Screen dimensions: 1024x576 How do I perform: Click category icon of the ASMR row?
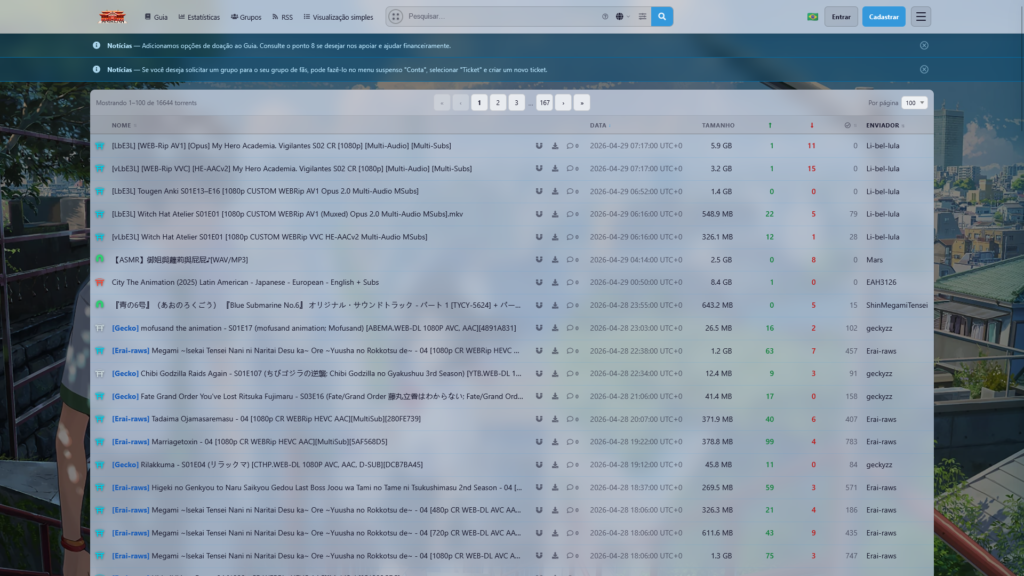100,260
